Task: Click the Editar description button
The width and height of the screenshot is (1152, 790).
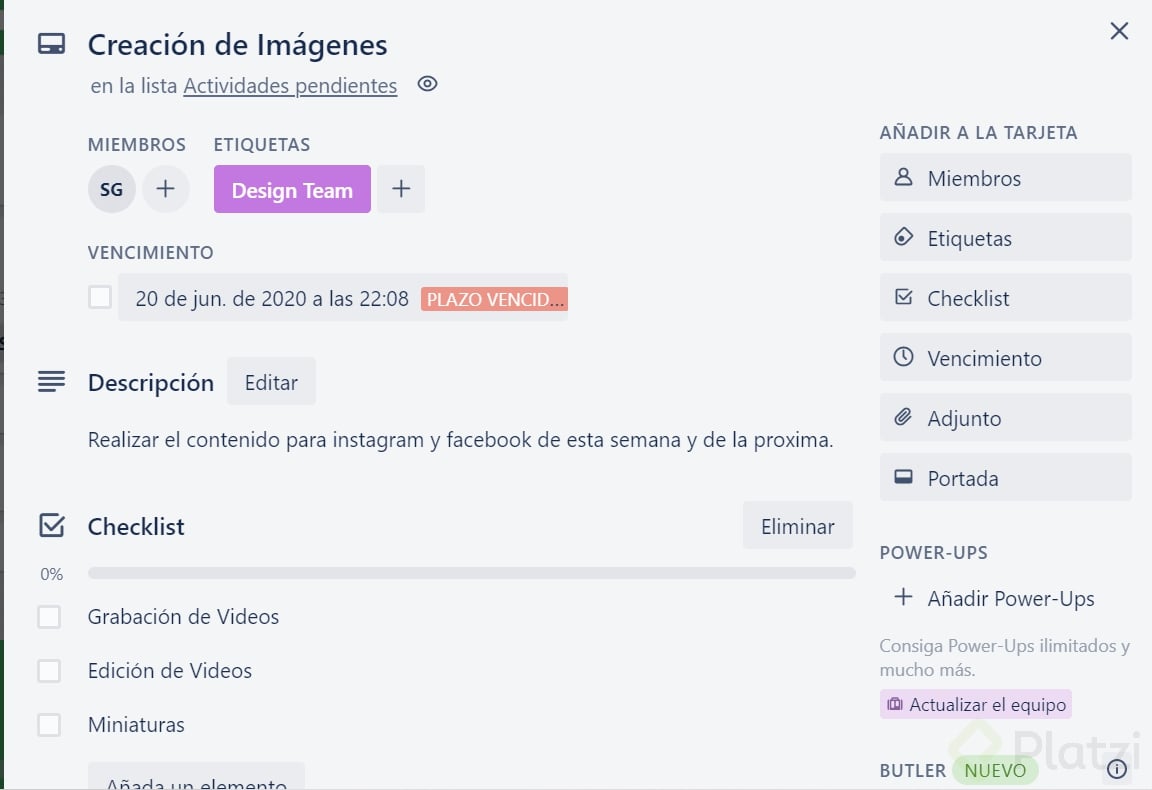Action: click(271, 382)
